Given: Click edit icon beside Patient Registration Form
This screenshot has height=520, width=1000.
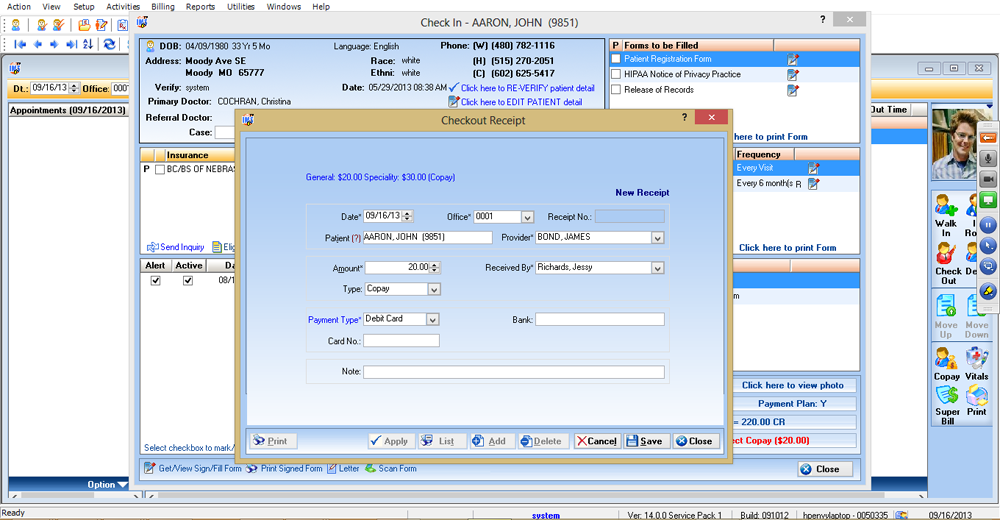Looking at the screenshot, I should click(793, 60).
